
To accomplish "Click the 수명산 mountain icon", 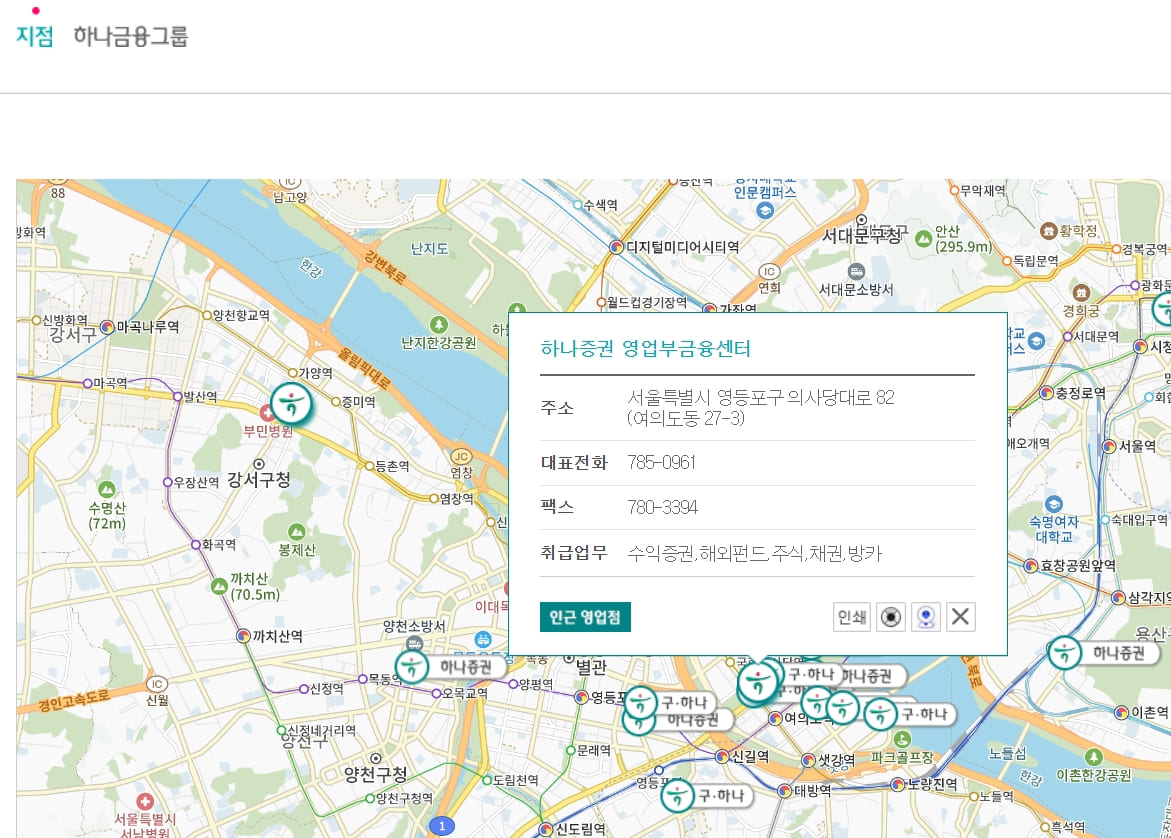I will pyautogui.click(x=107, y=489).
